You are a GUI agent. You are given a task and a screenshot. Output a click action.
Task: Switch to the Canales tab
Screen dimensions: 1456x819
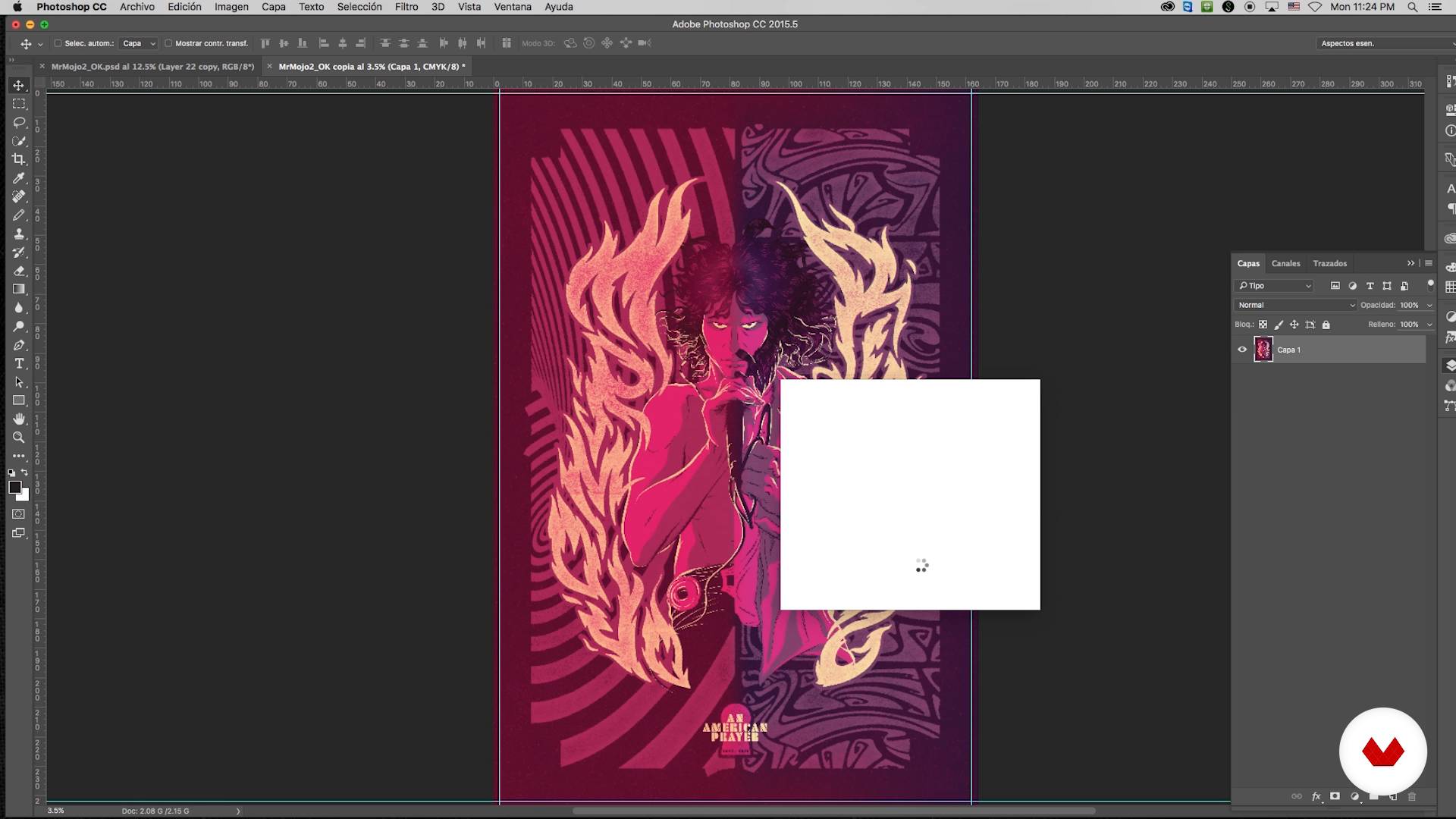(1285, 263)
